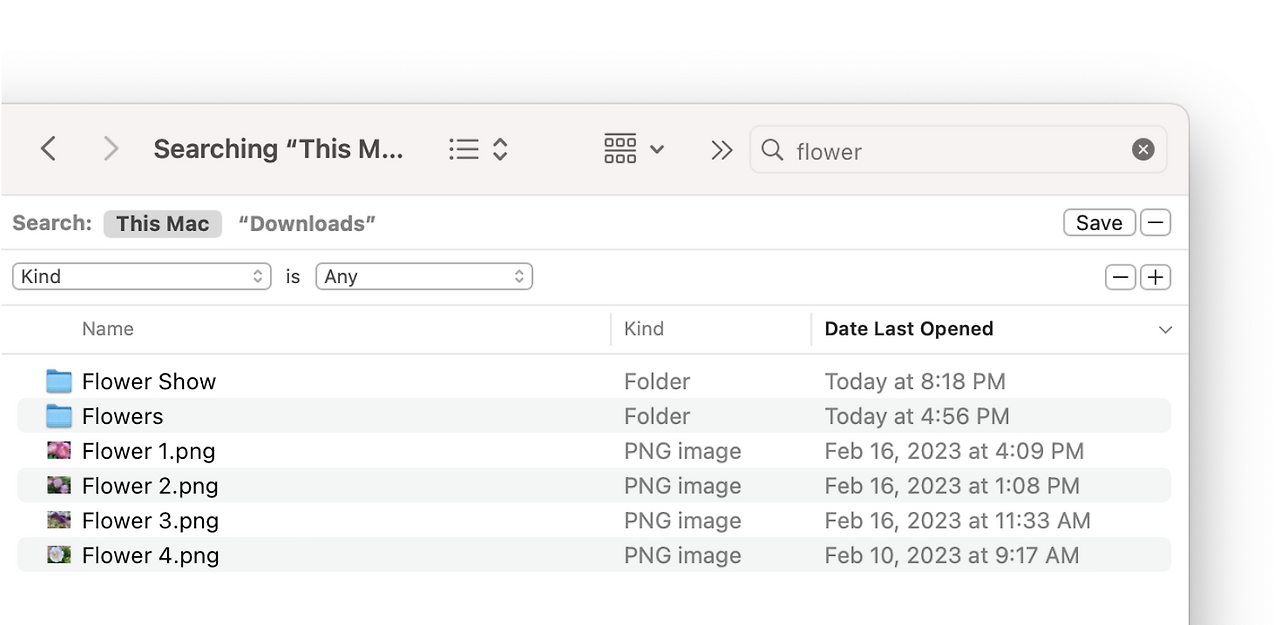Viewport: 1280px width, 625px height.
Task: Remove search criteria with top minus button
Action: coord(1155,222)
